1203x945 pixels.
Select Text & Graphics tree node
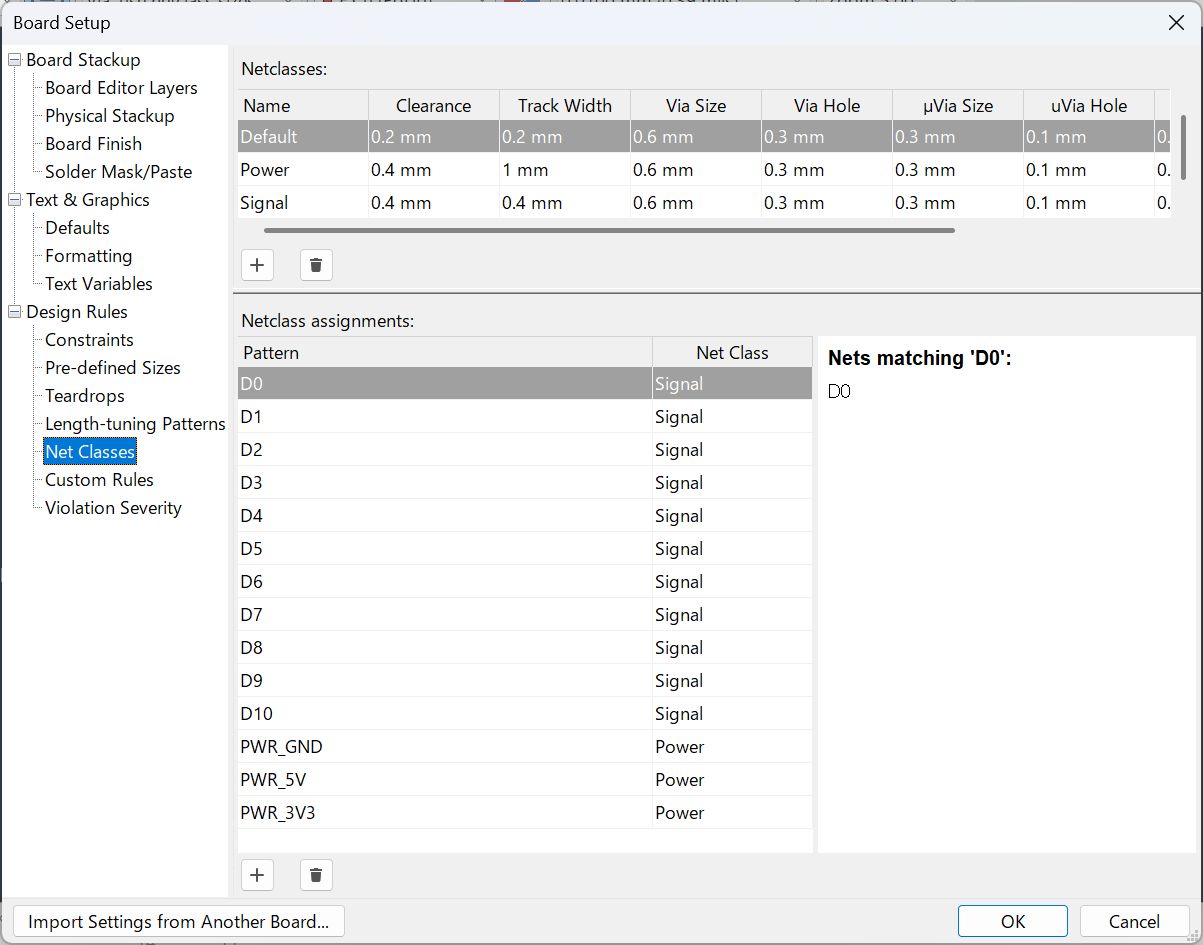point(88,200)
